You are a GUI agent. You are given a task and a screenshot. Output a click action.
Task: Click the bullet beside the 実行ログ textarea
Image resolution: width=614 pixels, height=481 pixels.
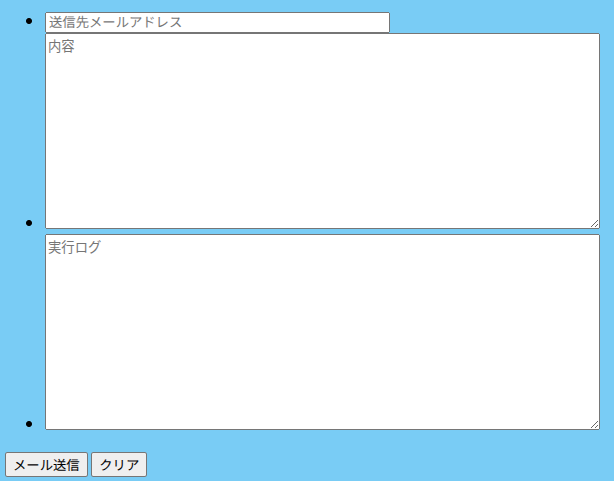point(29,424)
